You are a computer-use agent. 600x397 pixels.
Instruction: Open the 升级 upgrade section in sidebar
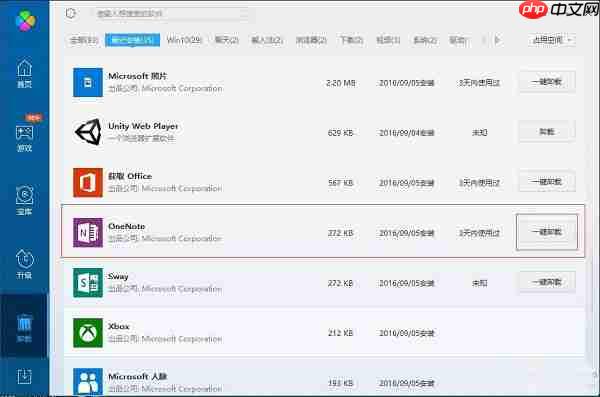(24, 264)
